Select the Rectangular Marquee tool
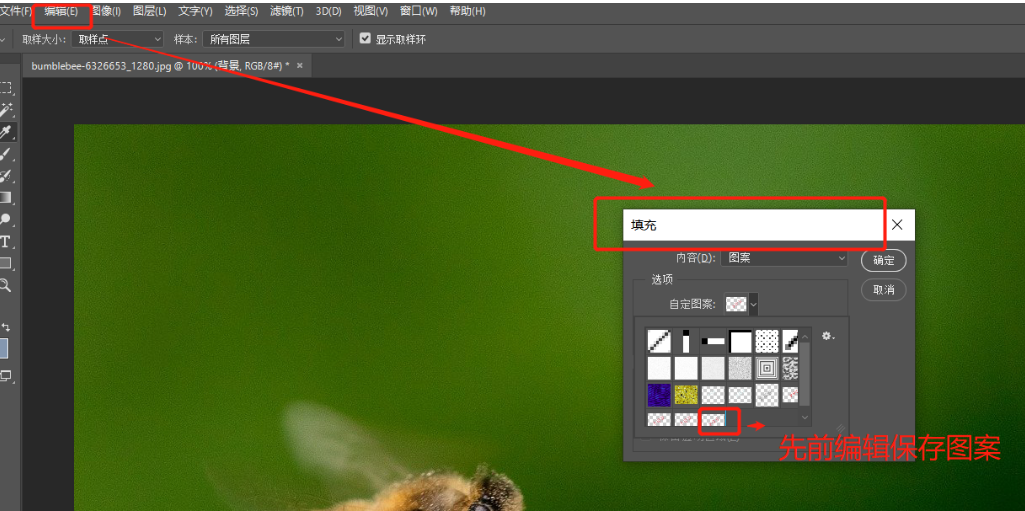 (5, 88)
